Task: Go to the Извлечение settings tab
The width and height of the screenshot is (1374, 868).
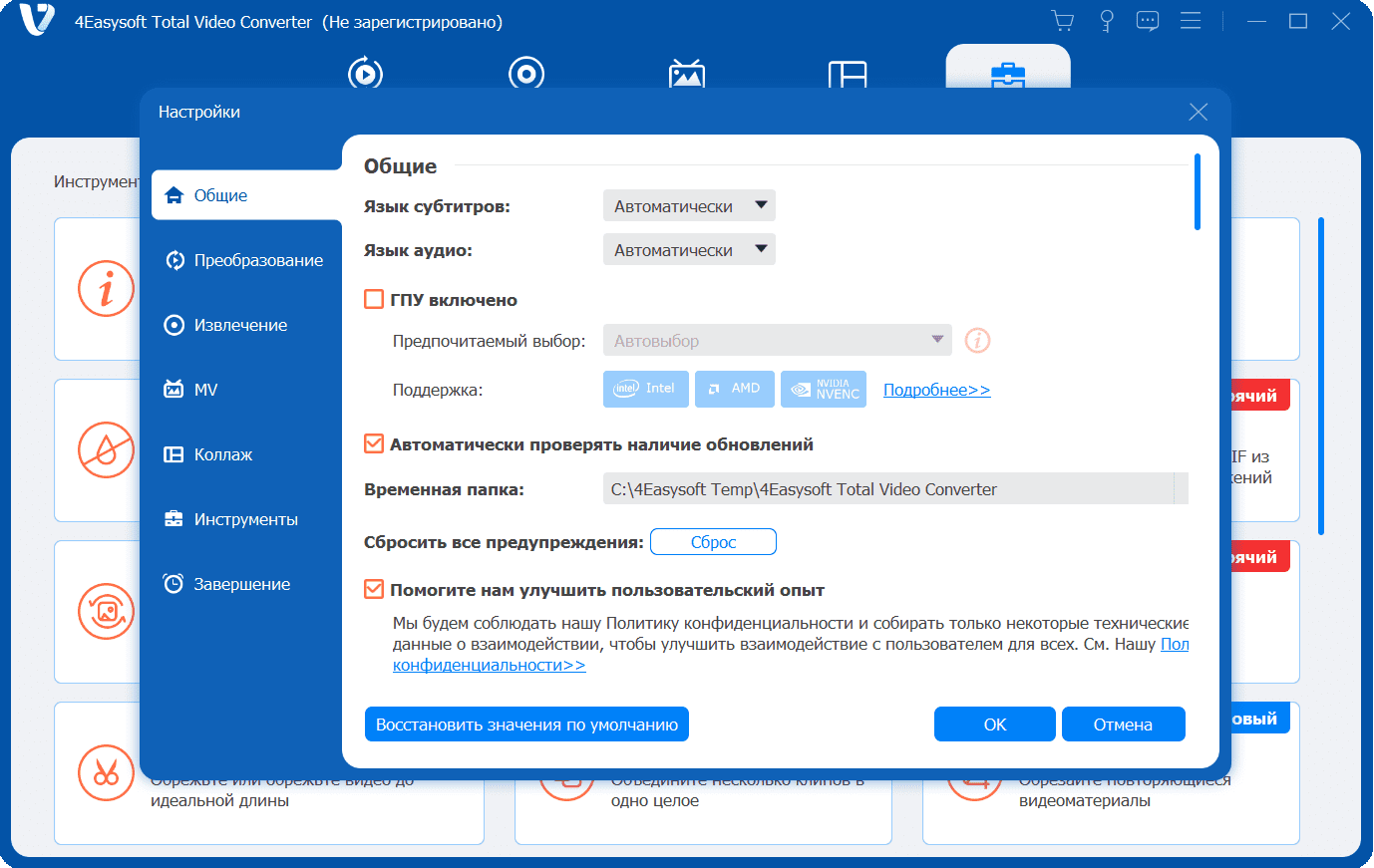Action: [246, 325]
